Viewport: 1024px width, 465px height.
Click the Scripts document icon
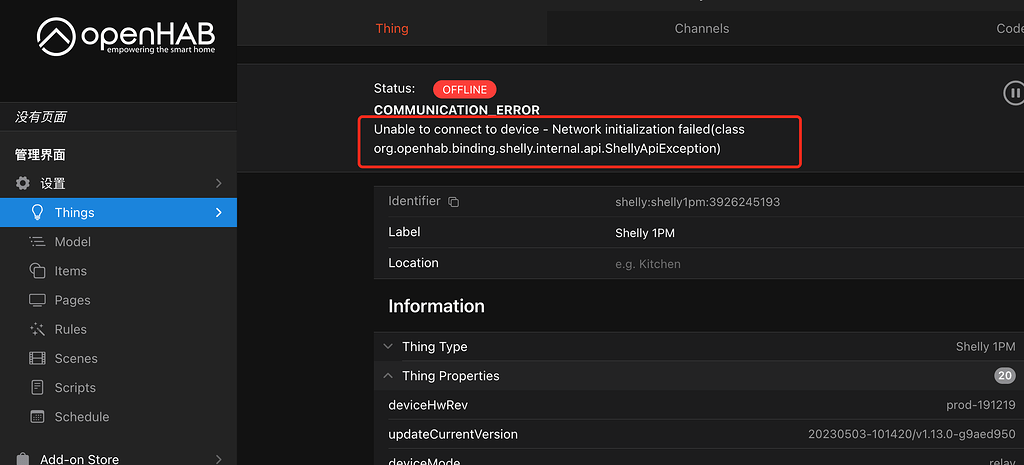pyautogui.click(x=38, y=387)
